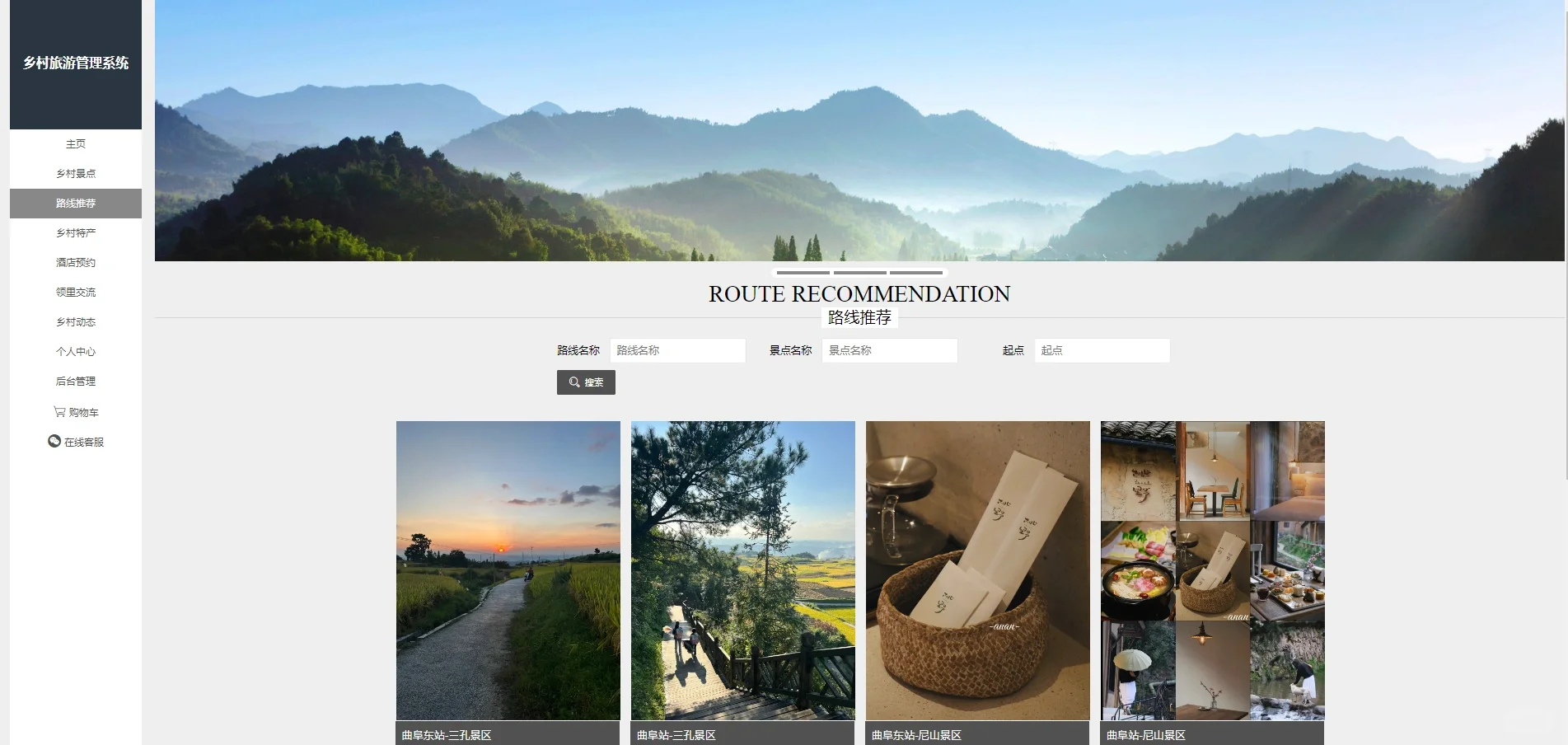Open the sunset road route thumbnail
The image size is (1568, 745).
click(x=508, y=571)
